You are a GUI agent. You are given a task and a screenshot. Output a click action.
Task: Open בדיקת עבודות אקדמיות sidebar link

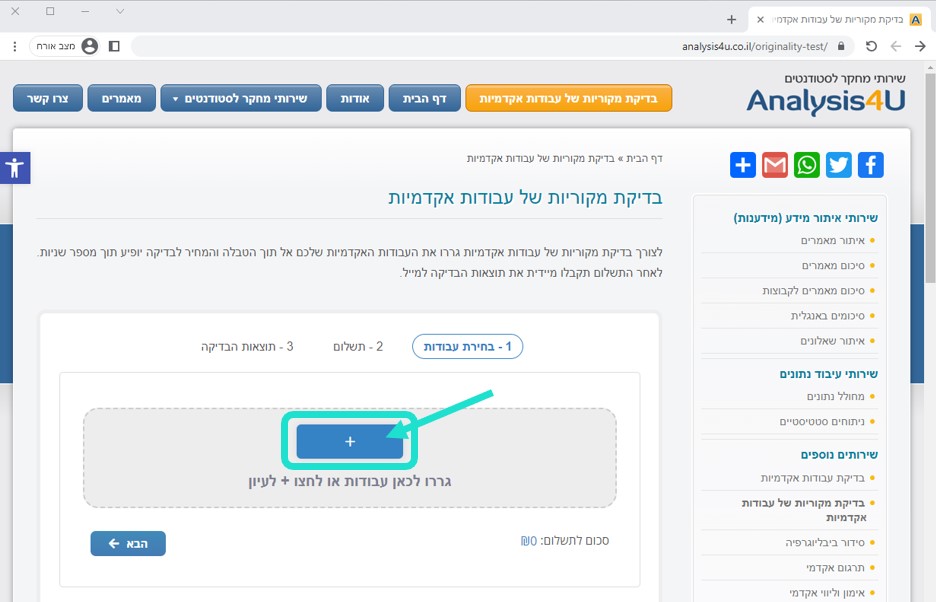pos(812,477)
